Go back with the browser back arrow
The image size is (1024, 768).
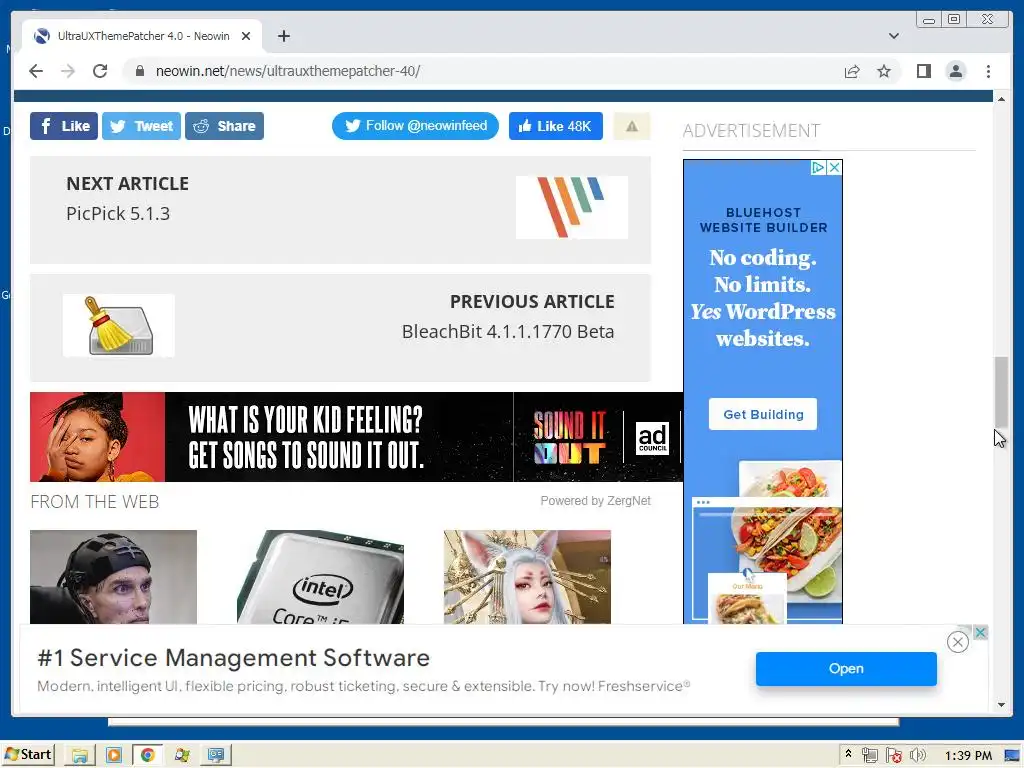tap(36, 71)
